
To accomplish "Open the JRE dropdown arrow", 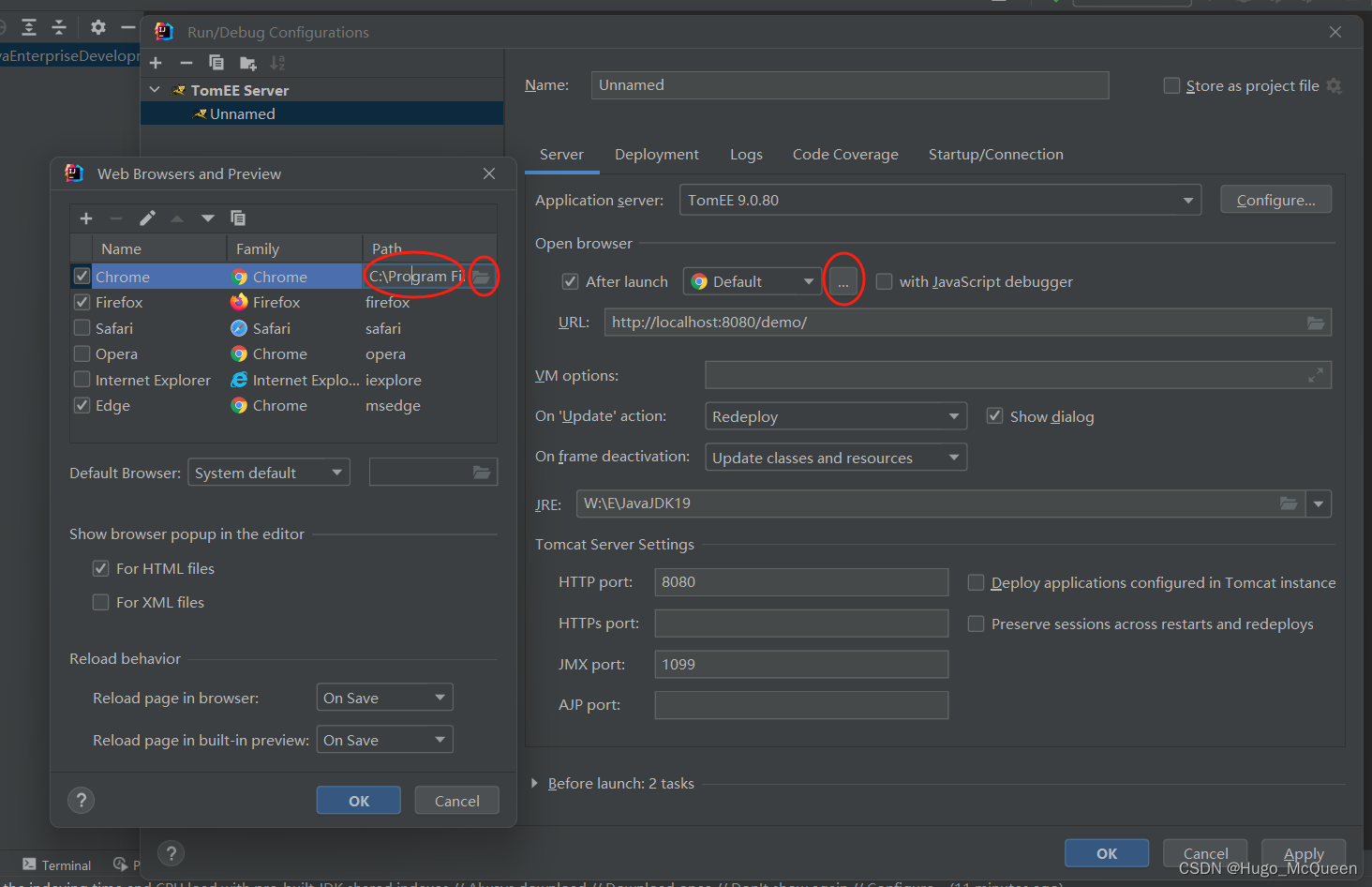I will pyautogui.click(x=1319, y=504).
